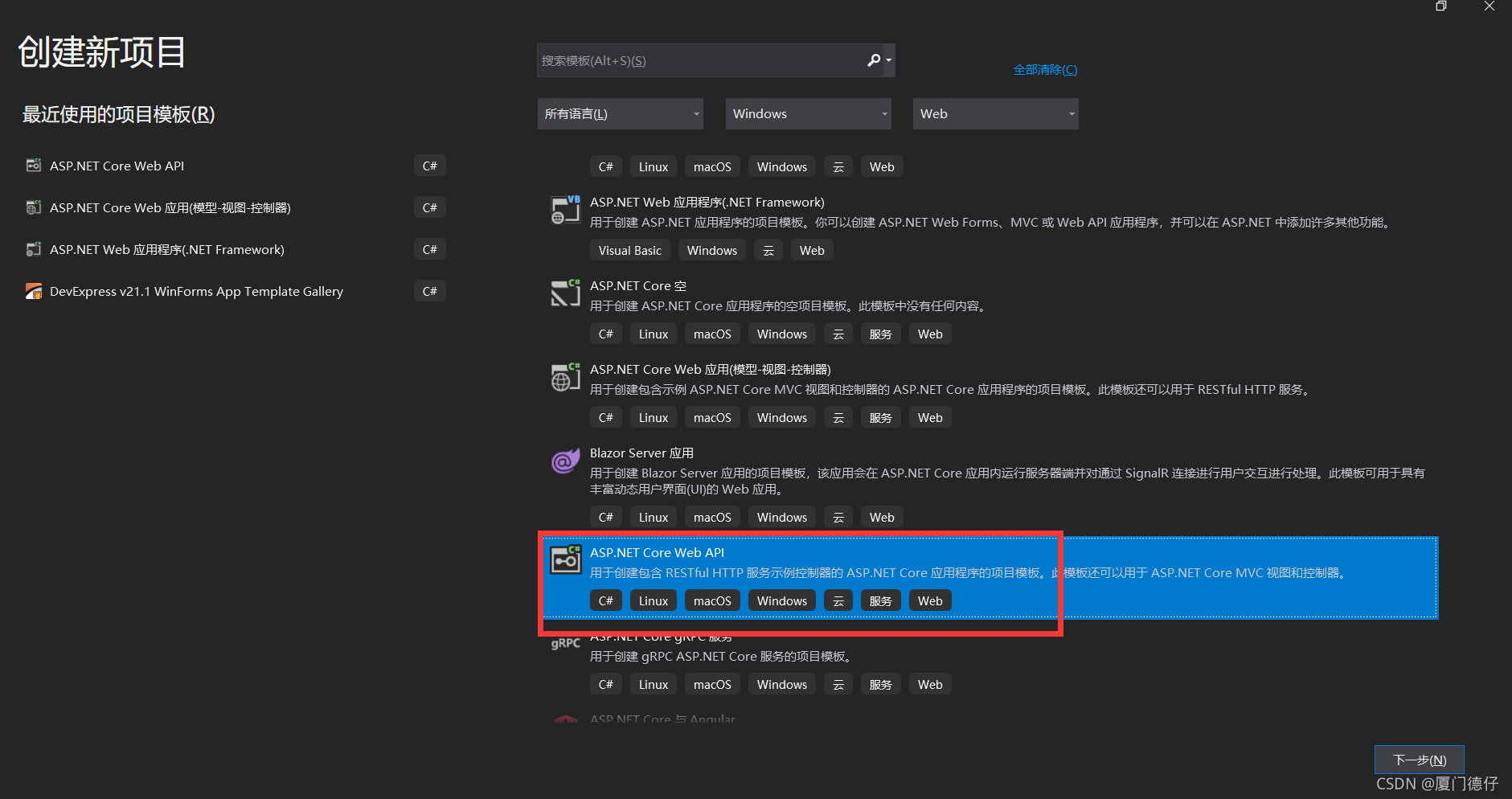Click the restore window button
1512x799 pixels.
click(1441, 6)
